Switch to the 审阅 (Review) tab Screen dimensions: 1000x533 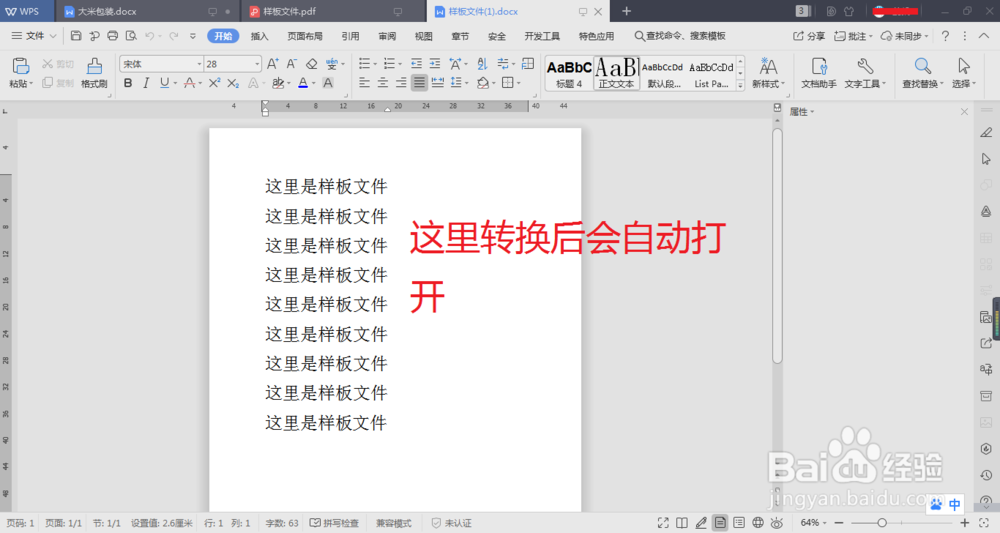(387, 36)
